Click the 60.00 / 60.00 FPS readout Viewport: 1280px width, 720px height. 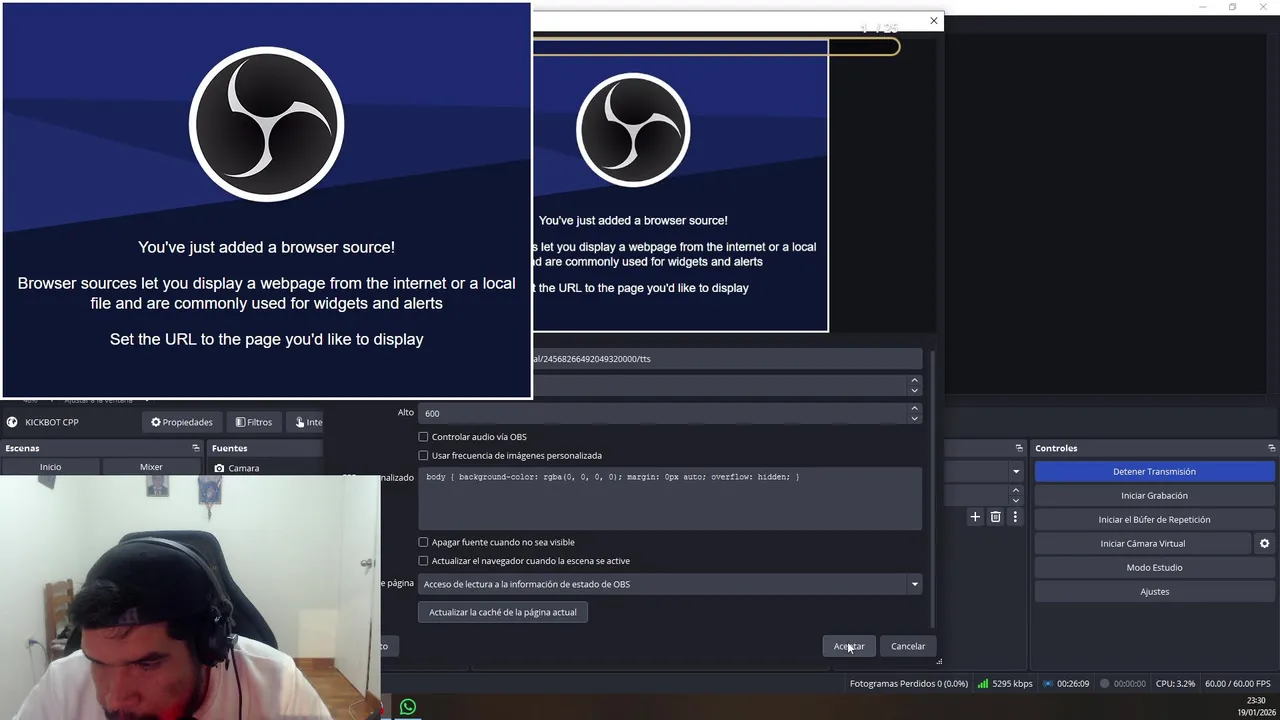tap(1238, 684)
